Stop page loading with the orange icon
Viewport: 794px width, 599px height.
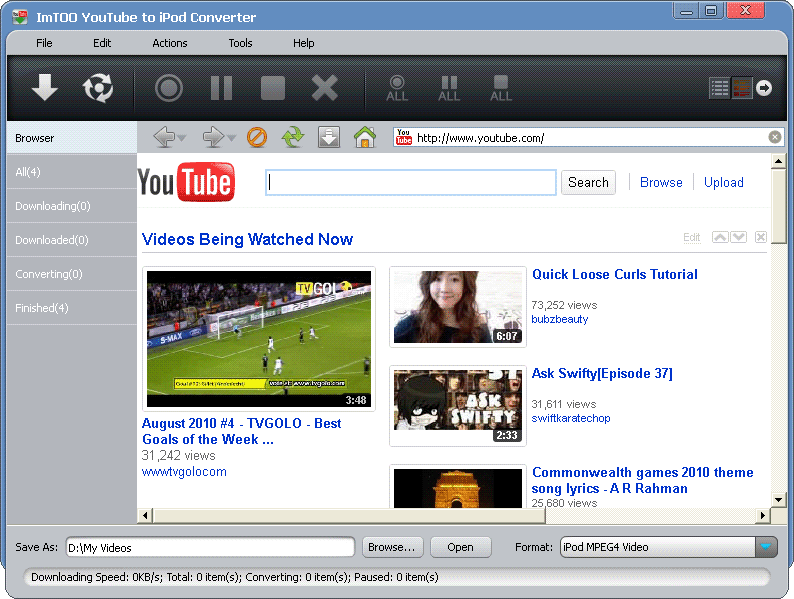coord(257,137)
